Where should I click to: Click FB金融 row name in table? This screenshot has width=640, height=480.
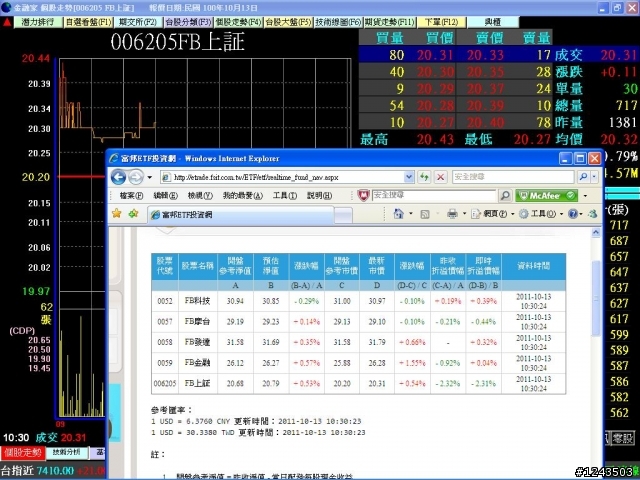198,363
